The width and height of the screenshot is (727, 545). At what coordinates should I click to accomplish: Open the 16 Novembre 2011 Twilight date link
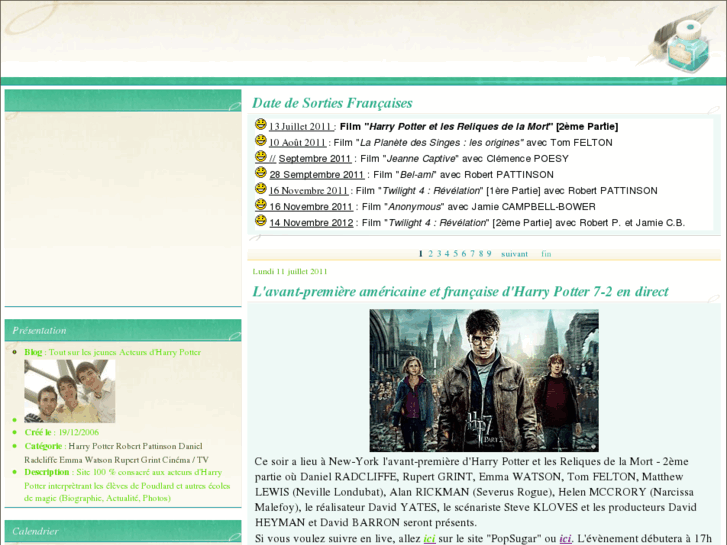point(309,191)
